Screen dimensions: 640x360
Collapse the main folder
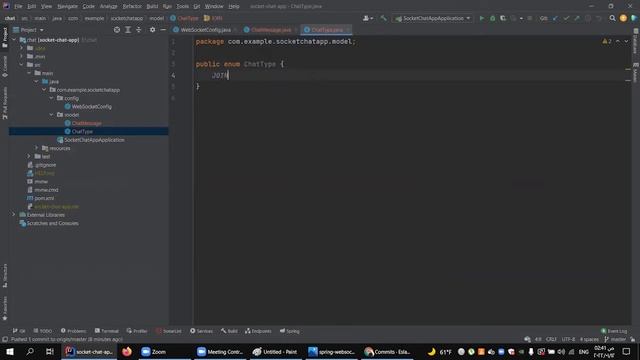coord(29,73)
